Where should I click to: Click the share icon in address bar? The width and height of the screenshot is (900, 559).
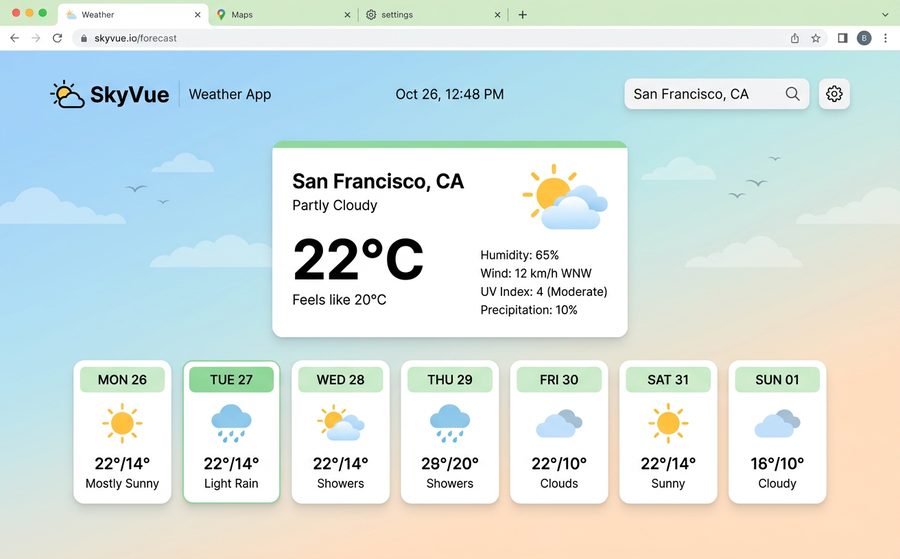(x=794, y=38)
